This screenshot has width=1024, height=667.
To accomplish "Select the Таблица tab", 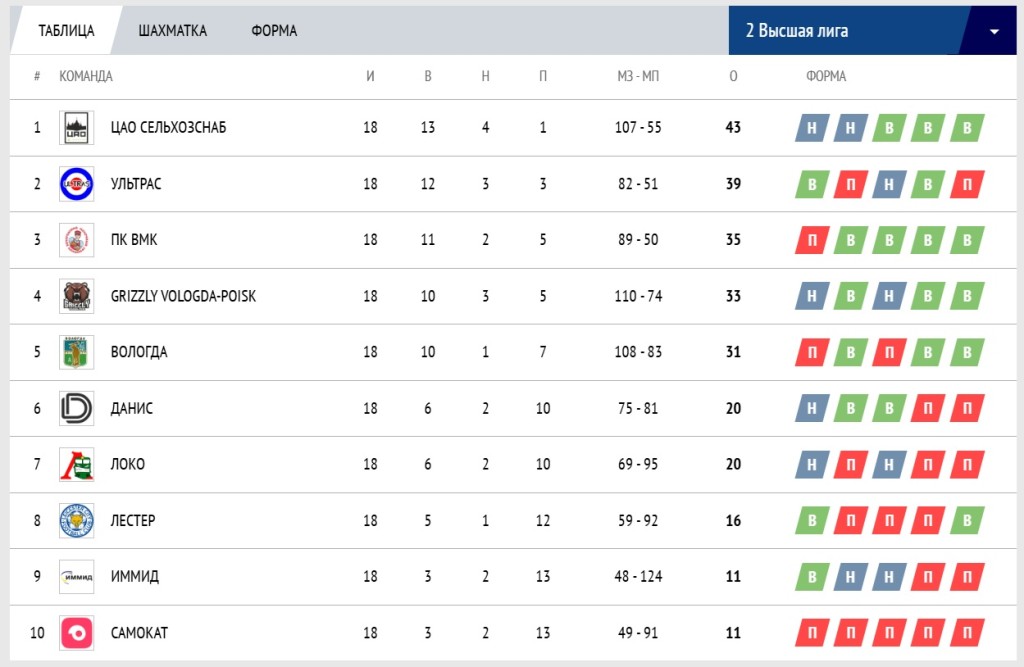I will 66,31.
